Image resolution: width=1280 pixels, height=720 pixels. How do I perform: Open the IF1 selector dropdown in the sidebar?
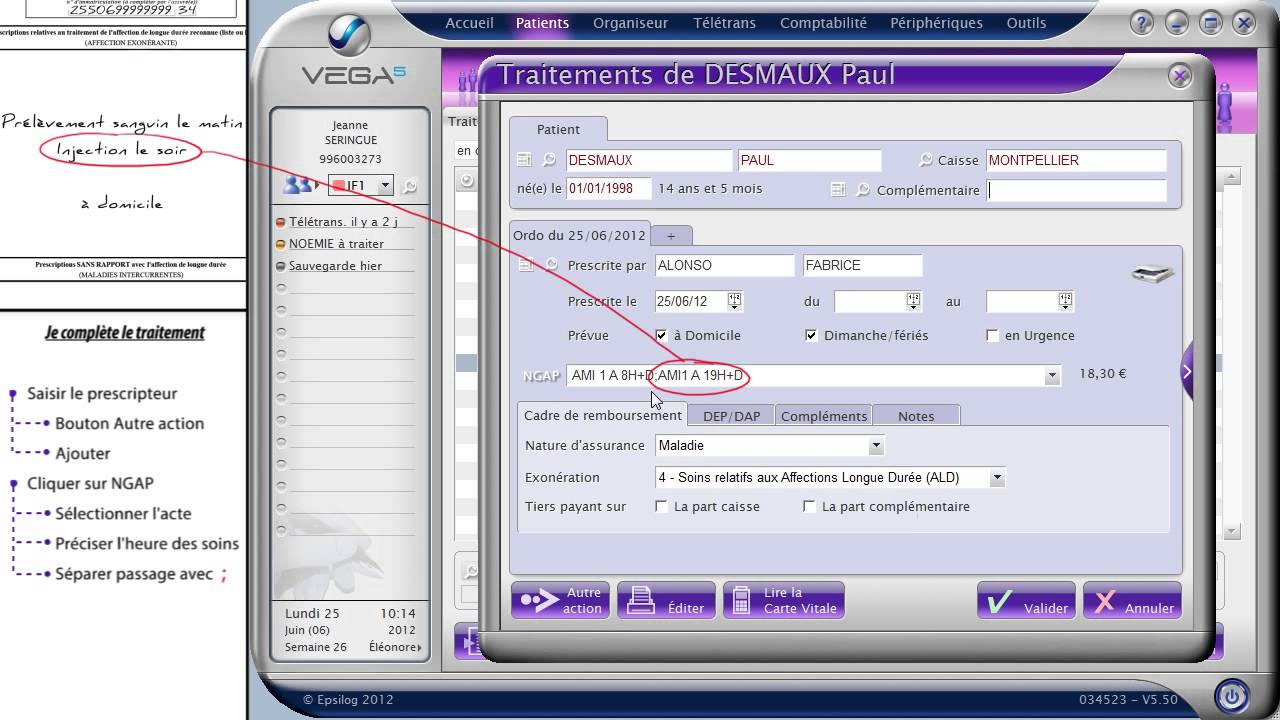pos(384,186)
